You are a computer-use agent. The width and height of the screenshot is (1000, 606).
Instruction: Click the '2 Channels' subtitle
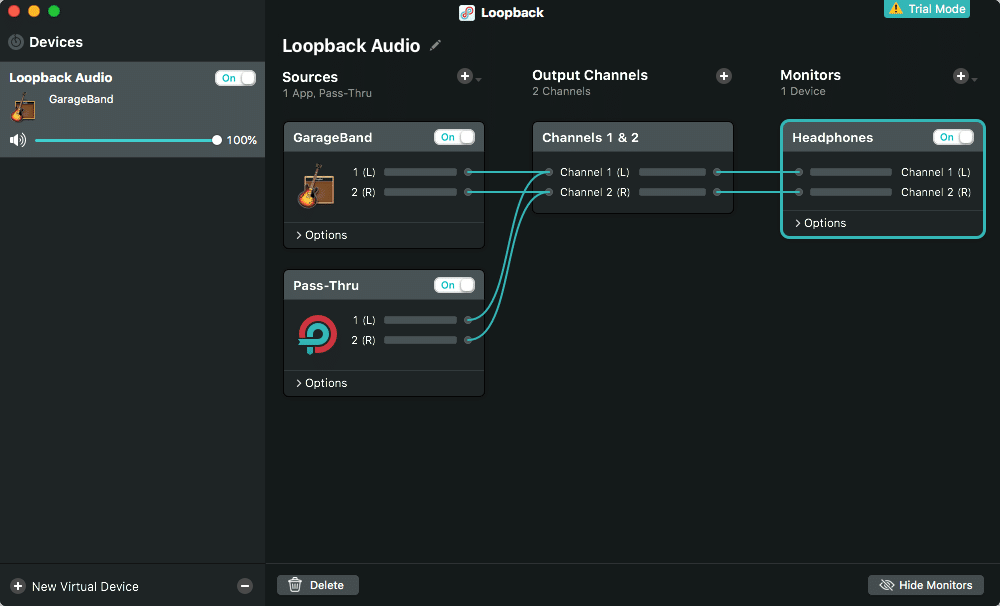pos(561,91)
